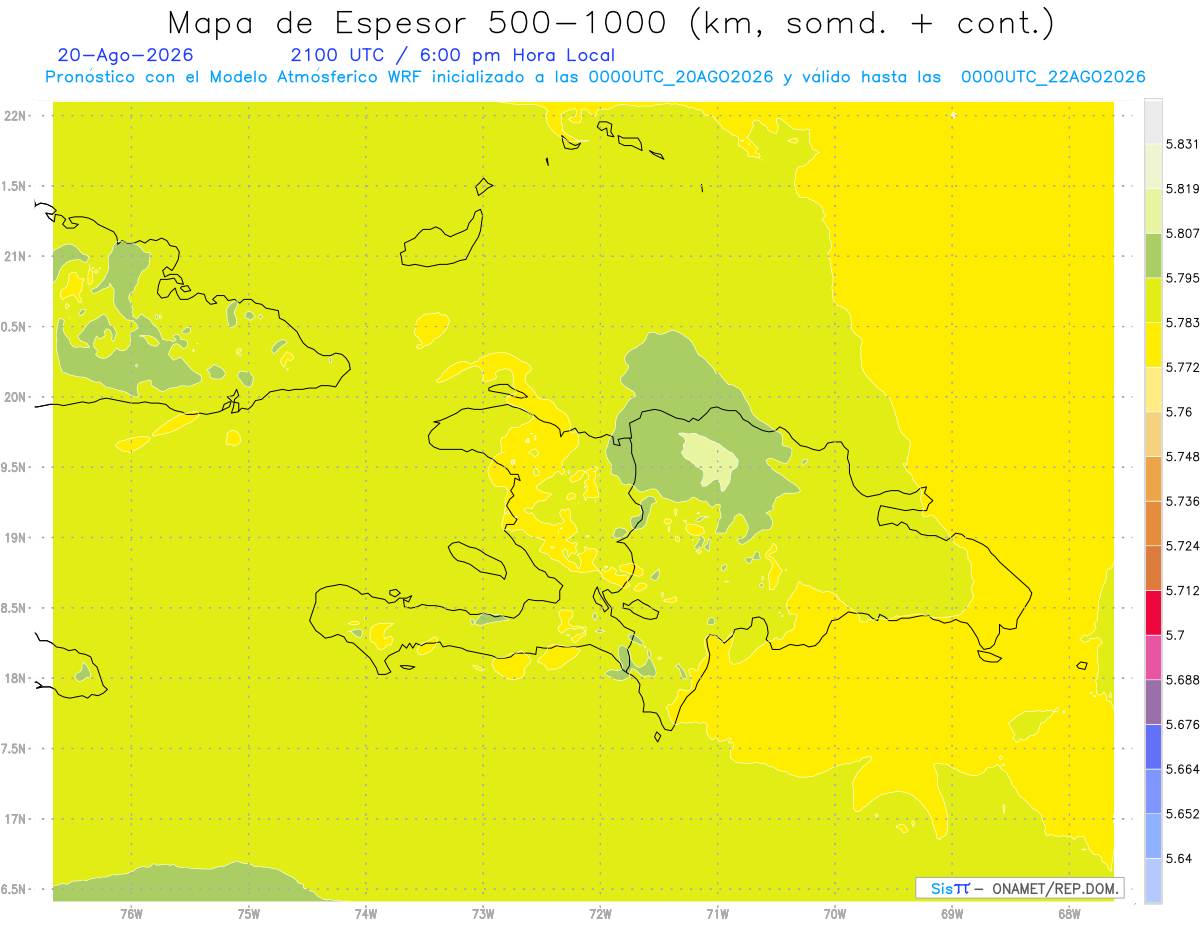The height and width of the screenshot is (927, 1200).
Task: Click the time text '2100 UTC / 6:00 pm Hora Local'
Action: [452, 55]
